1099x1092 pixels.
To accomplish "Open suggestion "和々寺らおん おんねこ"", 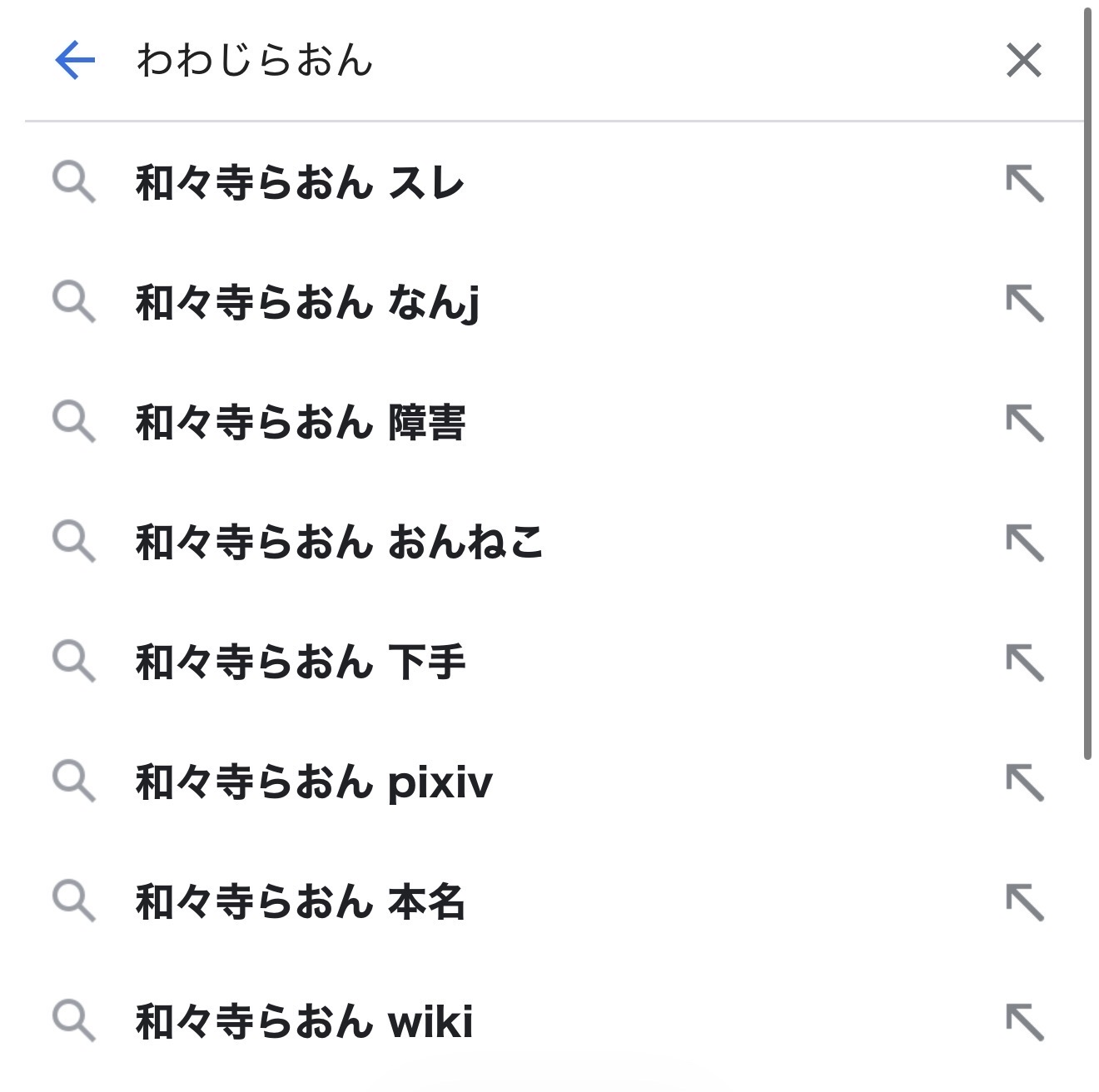I will (339, 543).
